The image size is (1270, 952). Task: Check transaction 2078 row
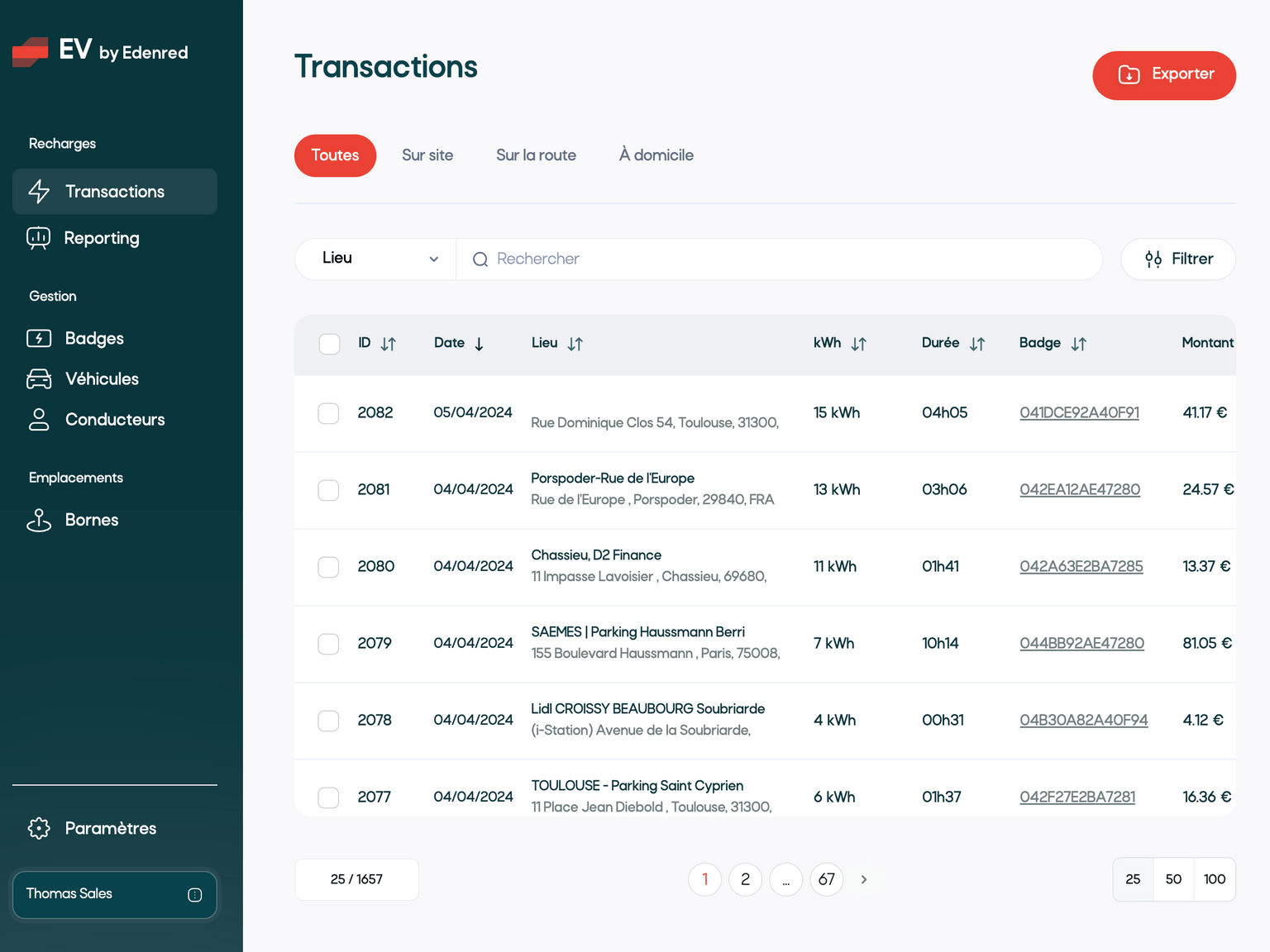coord(329,721)
